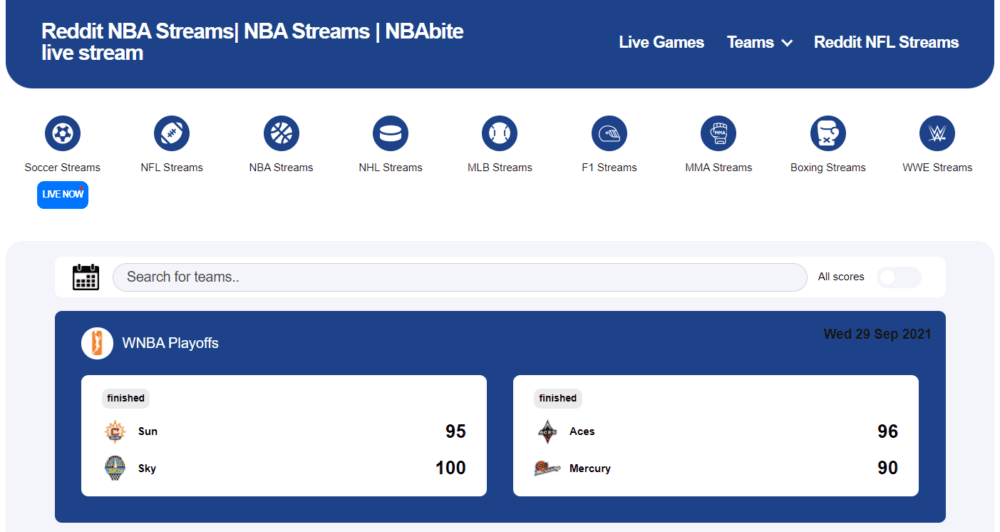Viewport: 1000px width, 532px height.
Task: Open the Sun vs Sky game card
Action: point(284,435)
